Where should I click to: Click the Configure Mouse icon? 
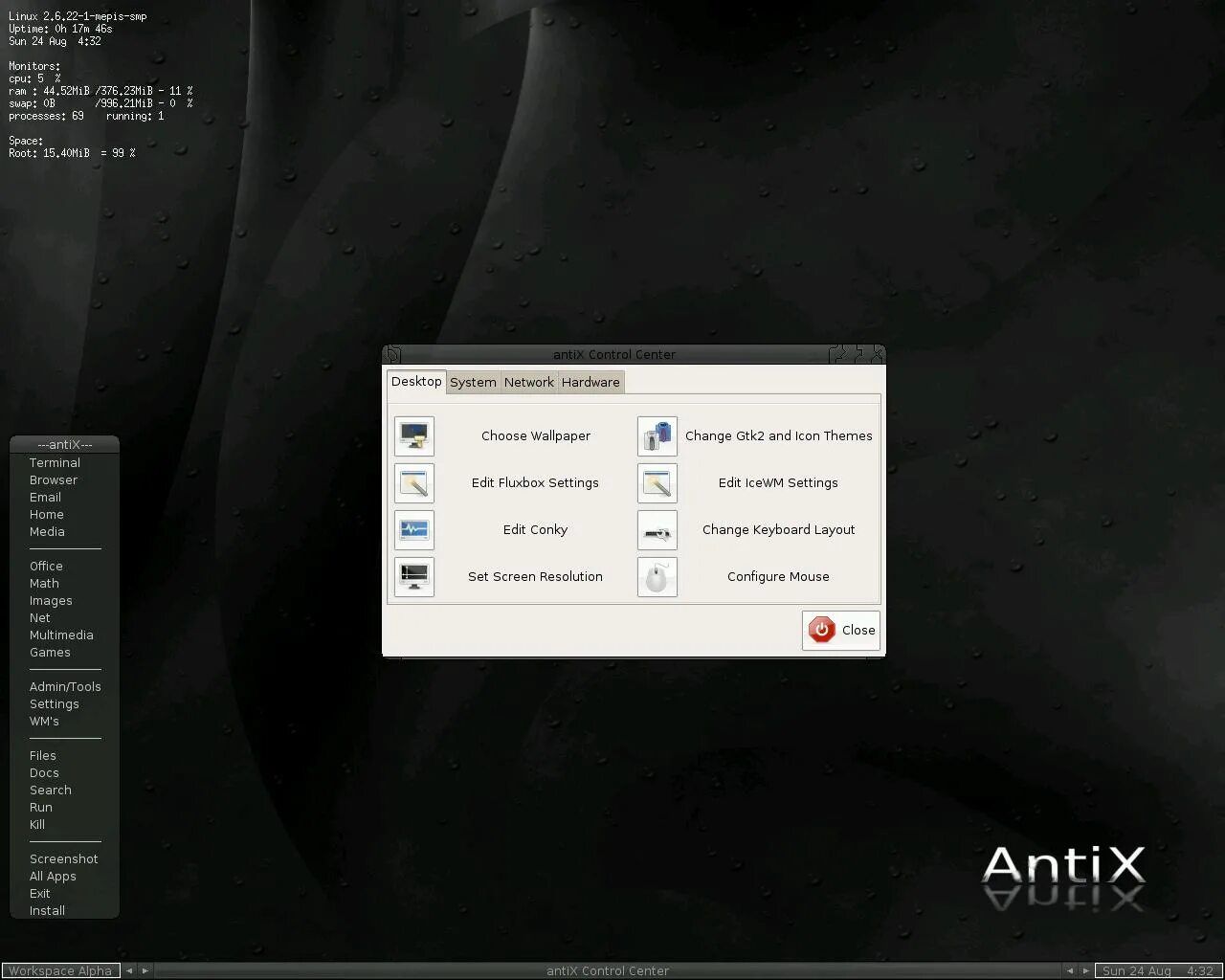[657, 577]
